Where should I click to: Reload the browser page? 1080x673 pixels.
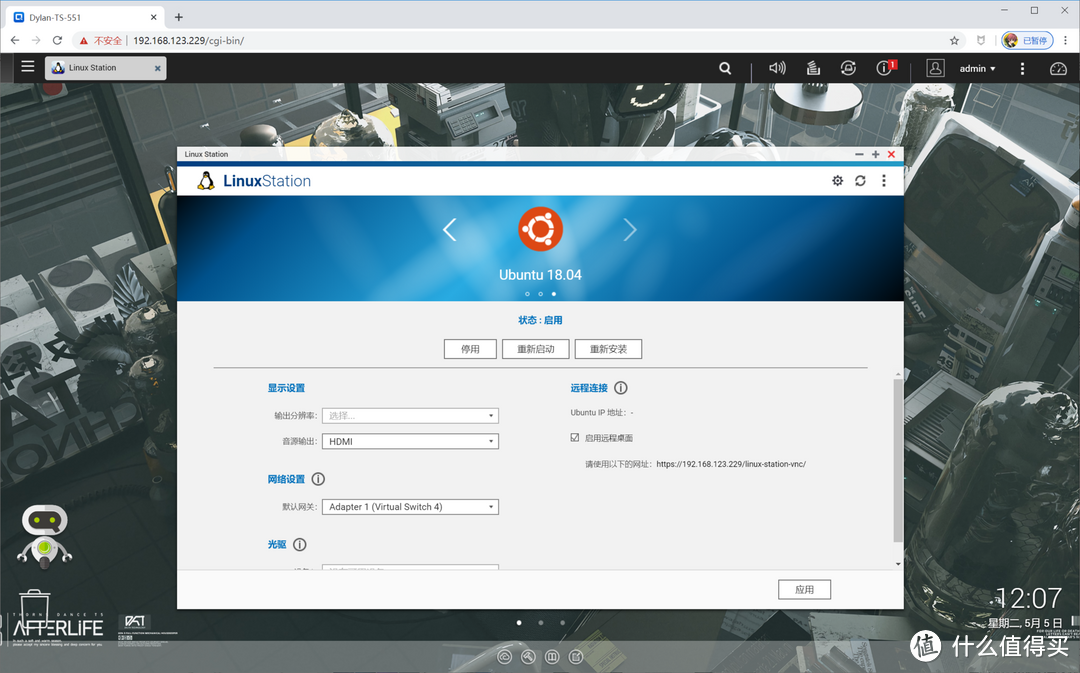57,41
